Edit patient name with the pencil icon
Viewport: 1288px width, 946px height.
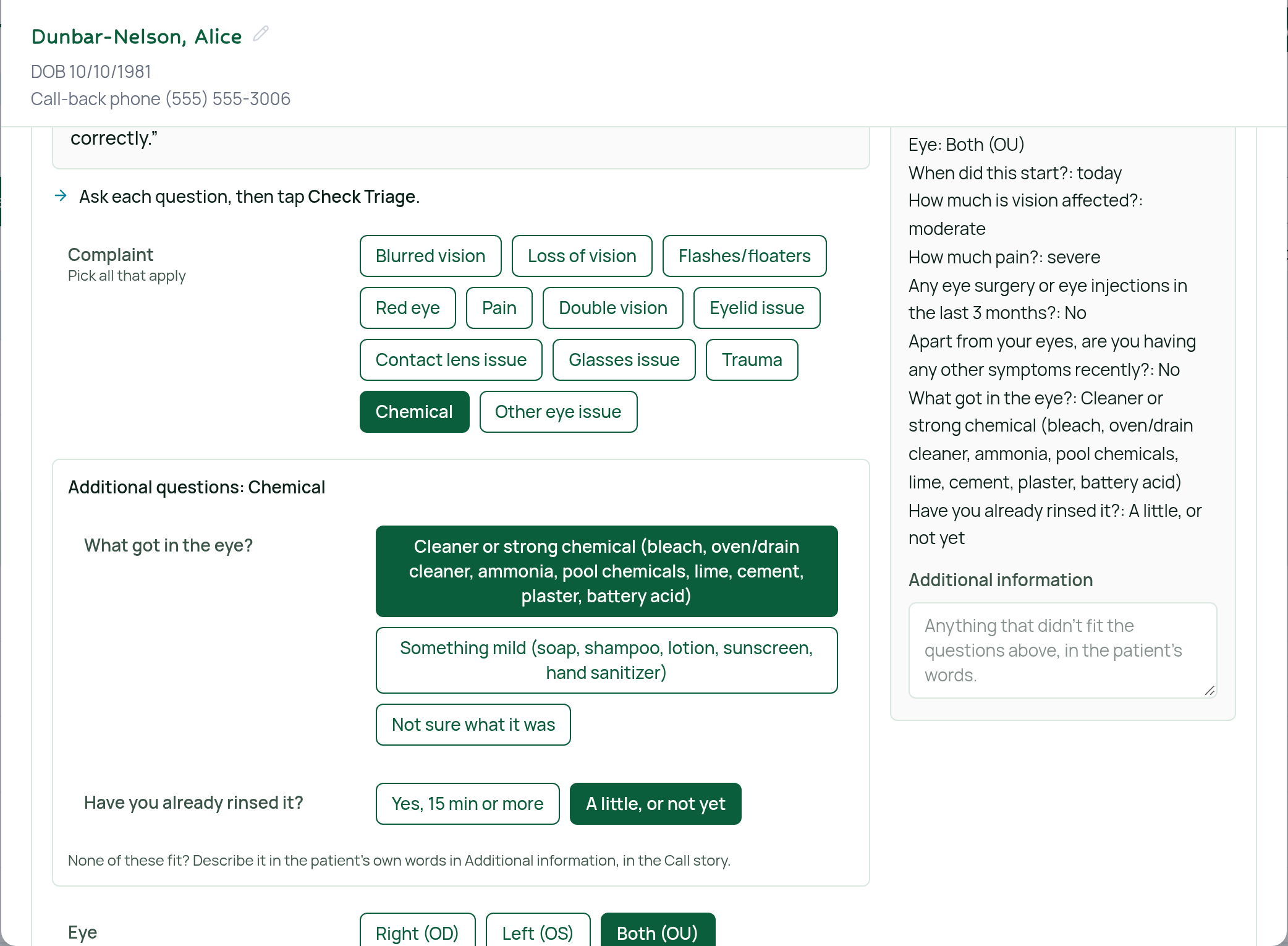tap(261, 34)
